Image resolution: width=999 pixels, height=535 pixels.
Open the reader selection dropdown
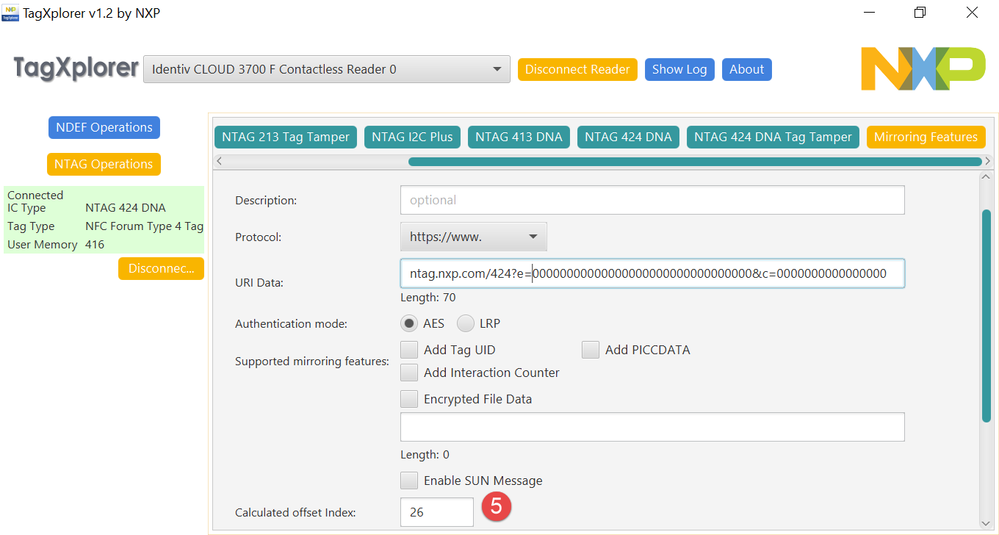[x=327, y=69]
